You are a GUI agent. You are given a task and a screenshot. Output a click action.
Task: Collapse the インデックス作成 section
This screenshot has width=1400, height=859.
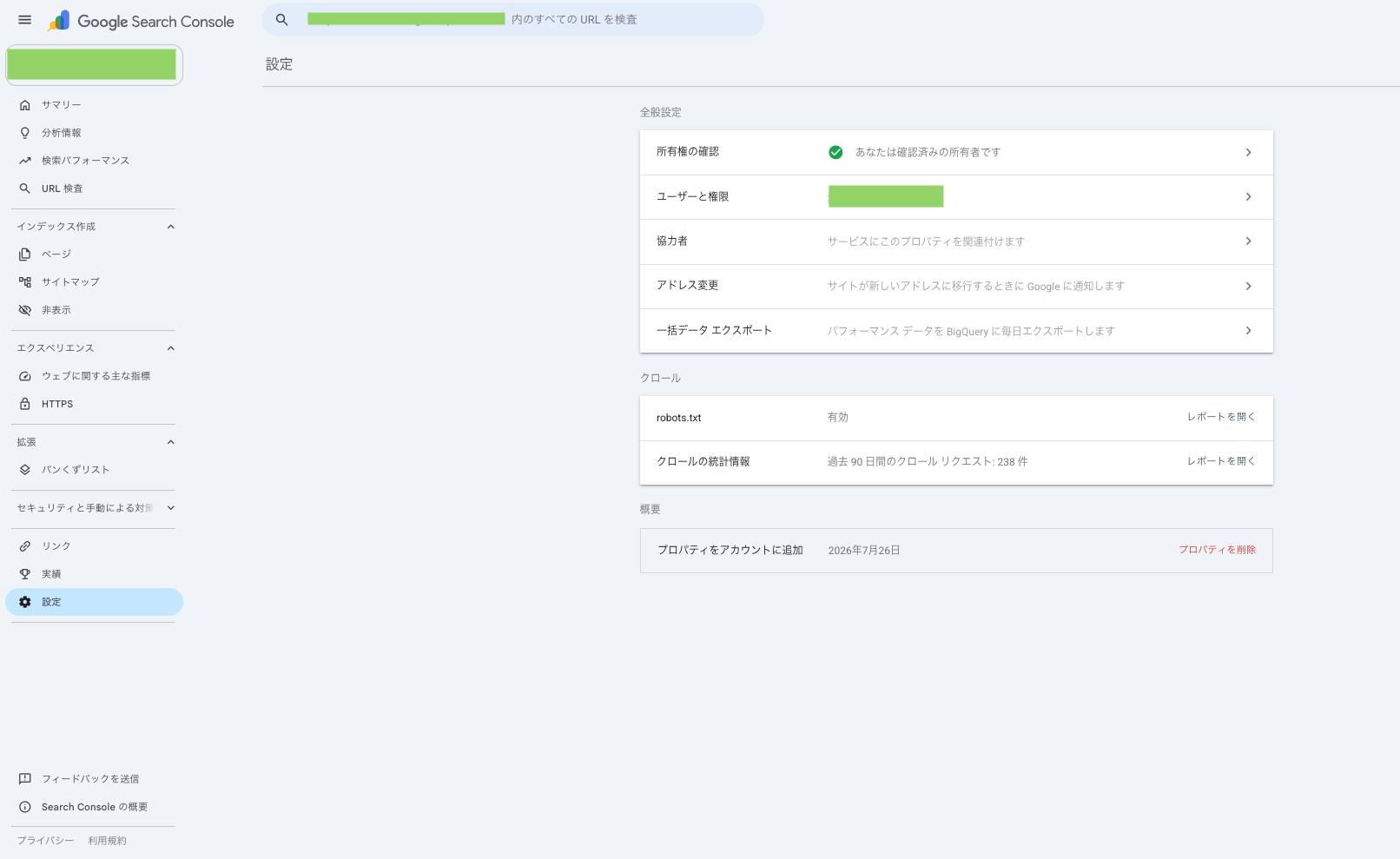[x=171, y=227]
